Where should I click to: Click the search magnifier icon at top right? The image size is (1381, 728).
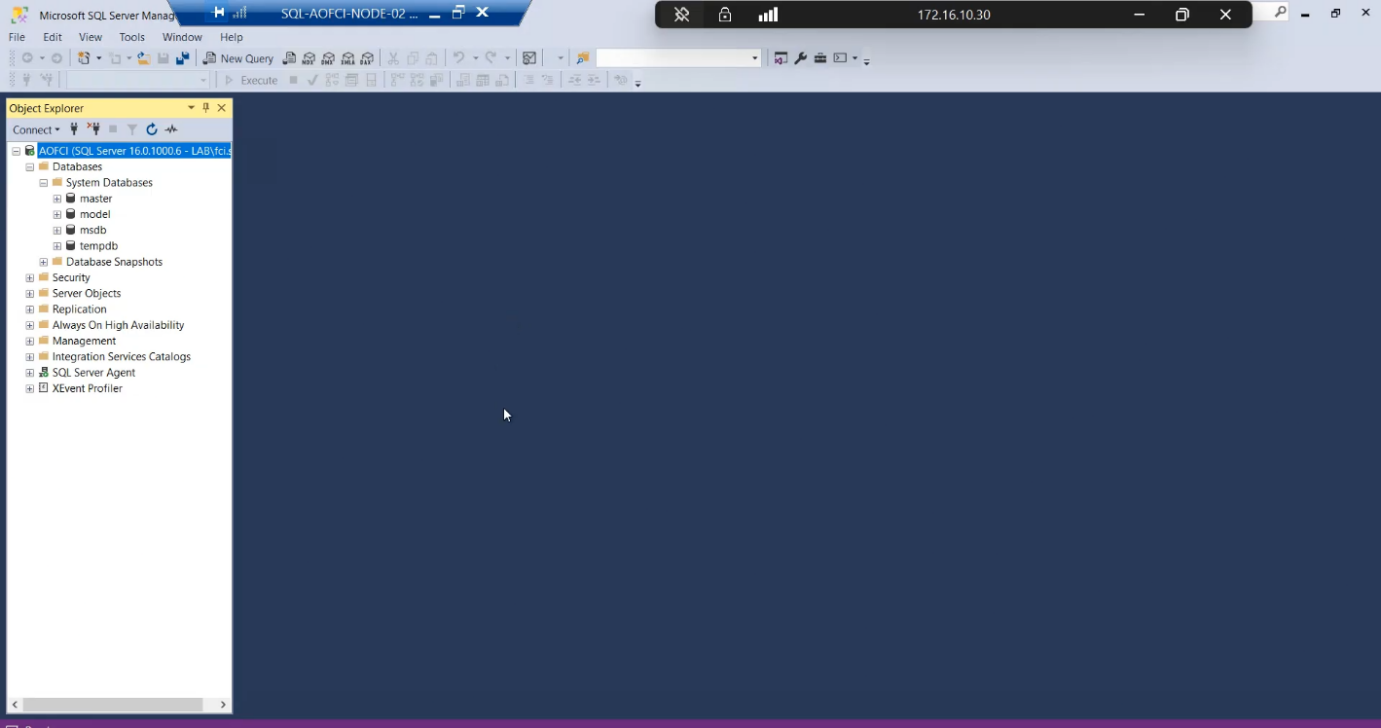1280,13
